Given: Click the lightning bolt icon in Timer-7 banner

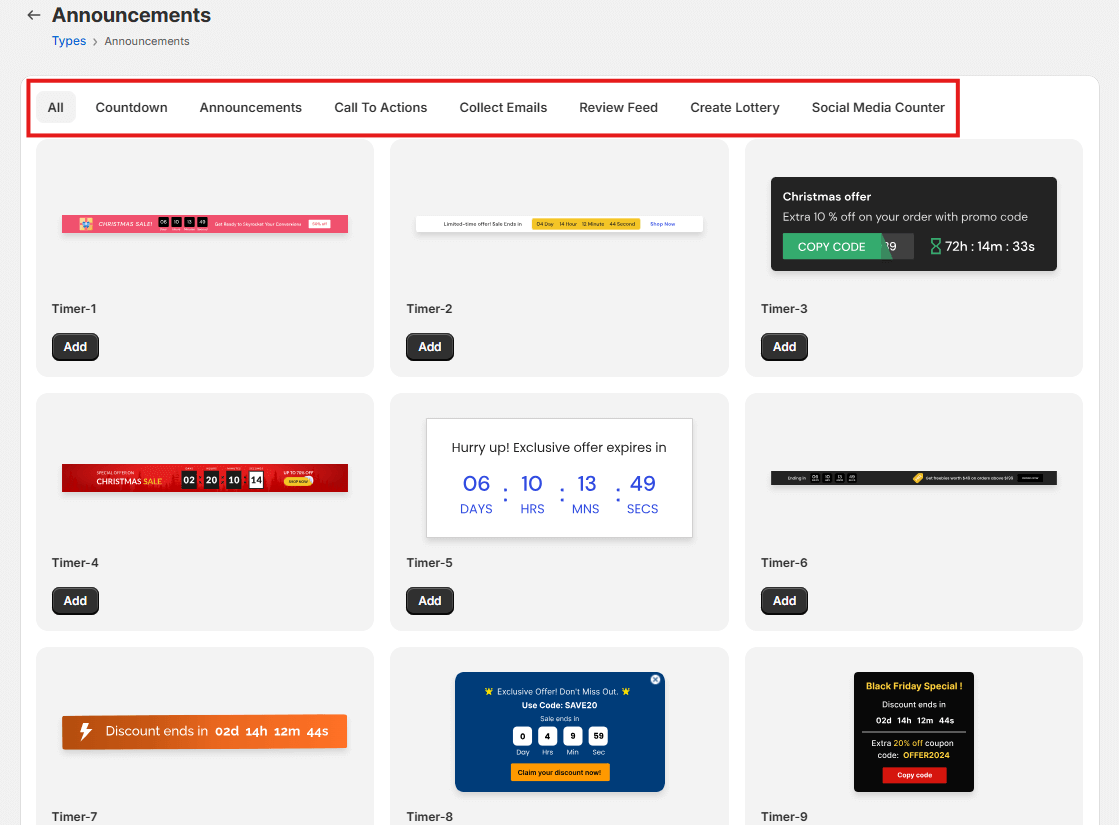Looking at the screenshot, I should point(85,731).
